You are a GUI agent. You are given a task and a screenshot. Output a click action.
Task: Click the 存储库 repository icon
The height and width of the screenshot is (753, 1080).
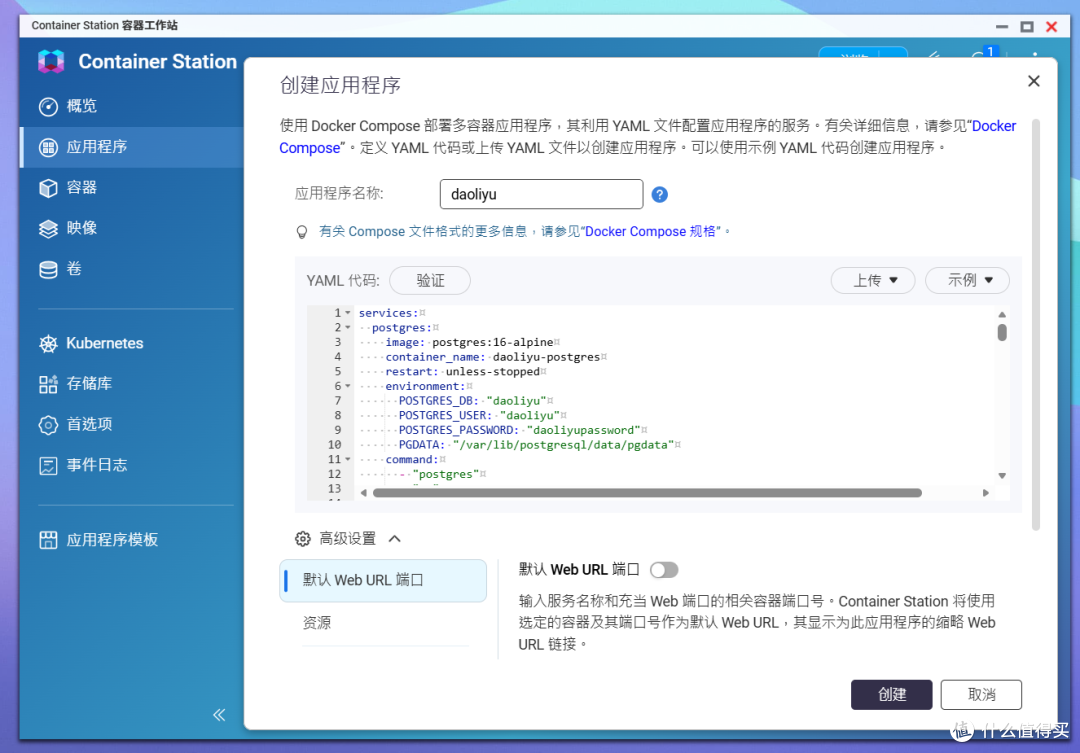point(48,384)
